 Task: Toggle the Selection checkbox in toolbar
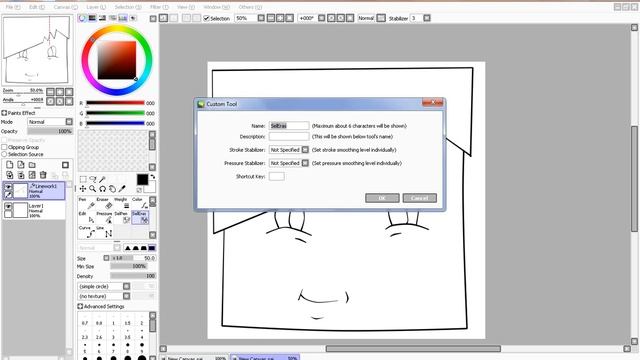[x=207, y=18]
